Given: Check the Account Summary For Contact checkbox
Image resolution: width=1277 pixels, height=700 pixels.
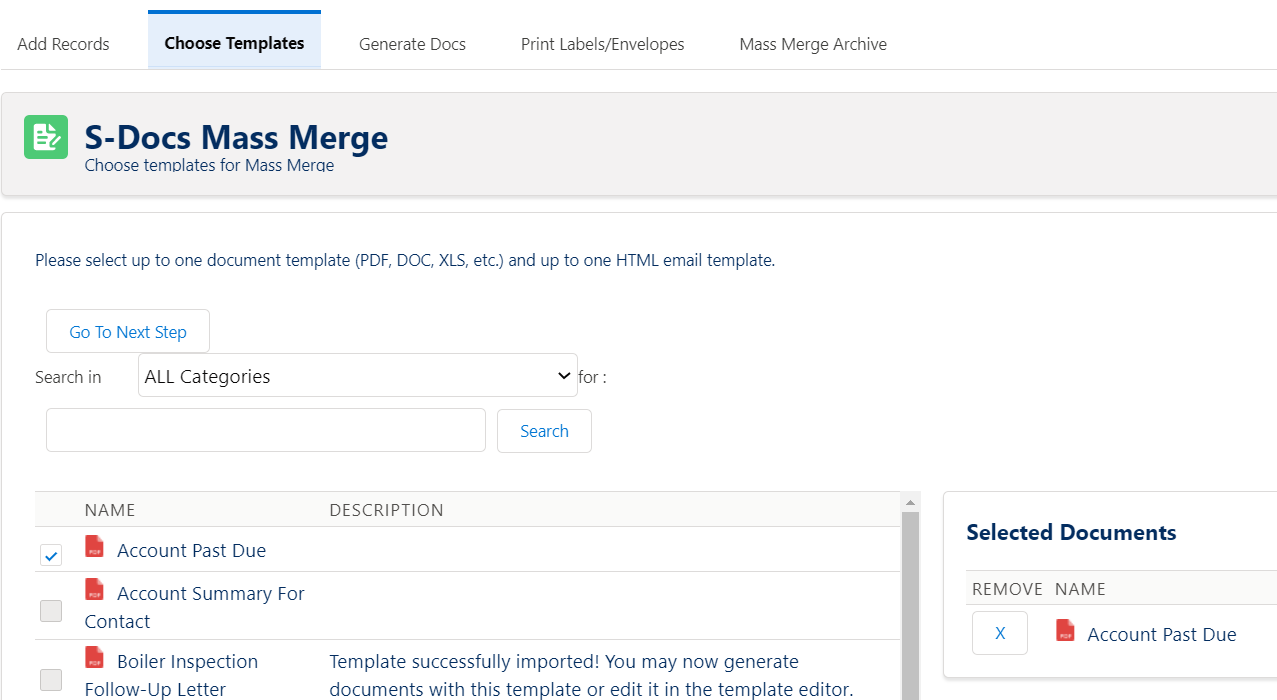Looking at the screenshot, I should (x=51, y=611).
